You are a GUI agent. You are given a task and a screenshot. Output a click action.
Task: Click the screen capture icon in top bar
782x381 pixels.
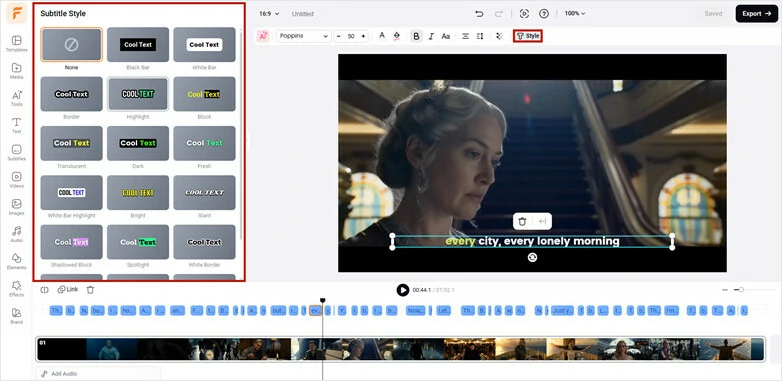[524, 14]
